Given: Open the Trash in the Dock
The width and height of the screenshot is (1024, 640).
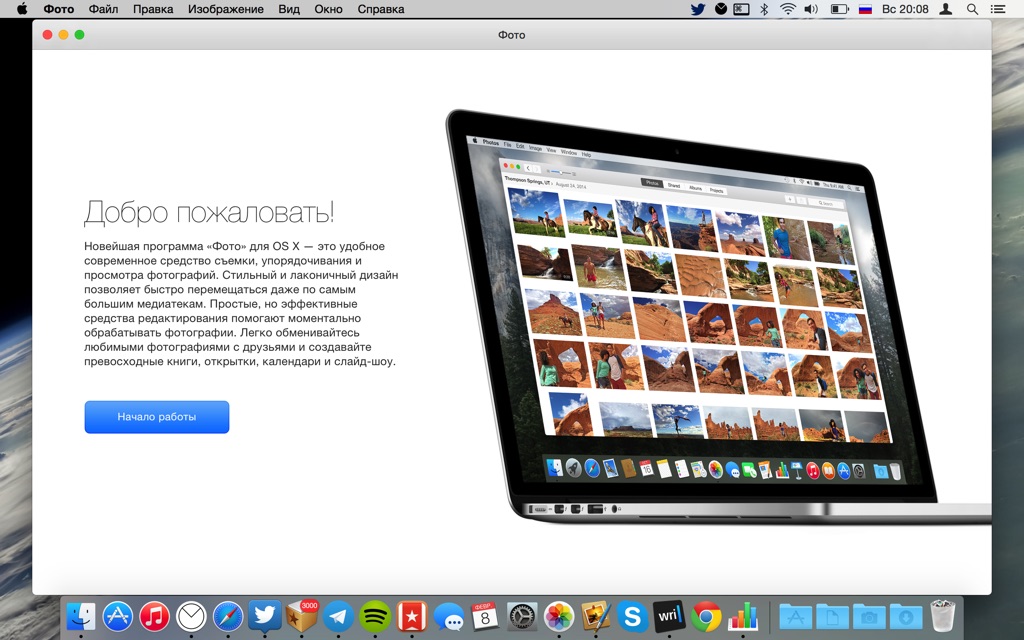Looking at the screenshot, I should [x=942, y=616].
